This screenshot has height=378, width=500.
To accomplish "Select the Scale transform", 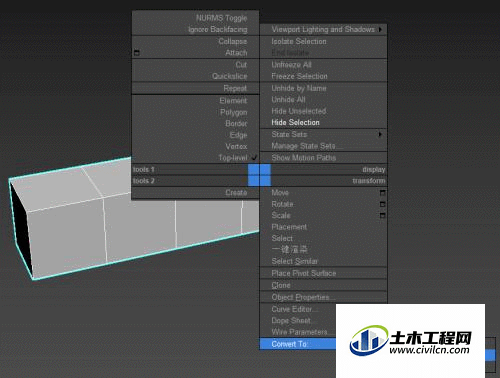I will tap(281, 215).
